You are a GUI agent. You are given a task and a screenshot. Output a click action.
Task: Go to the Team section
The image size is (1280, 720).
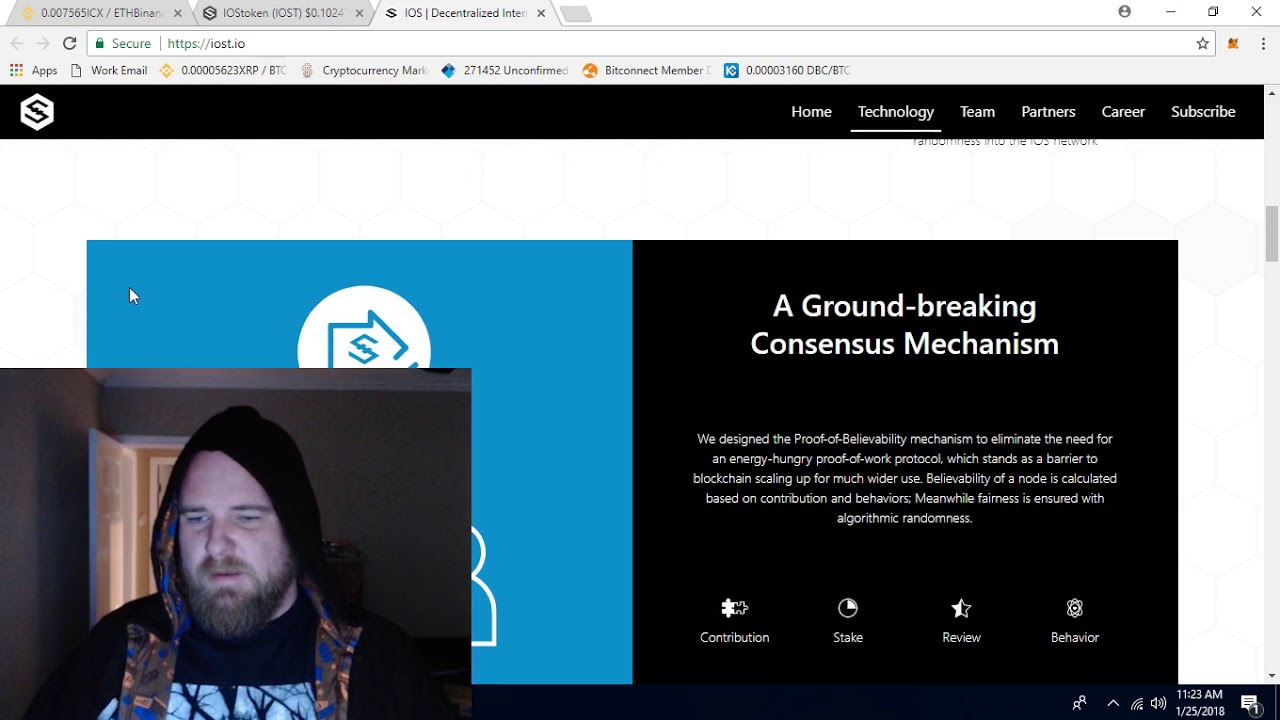(977, 112)
